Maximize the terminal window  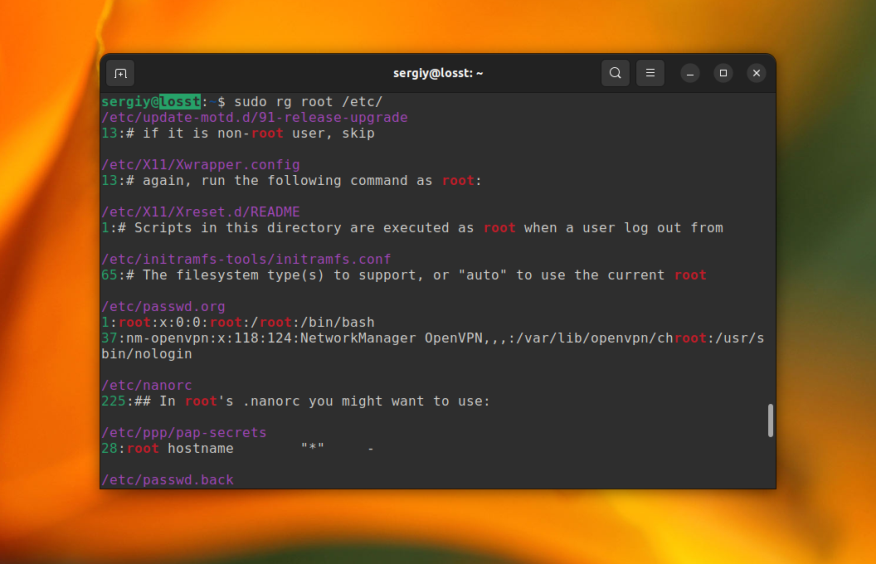click(x=723, y=73)
